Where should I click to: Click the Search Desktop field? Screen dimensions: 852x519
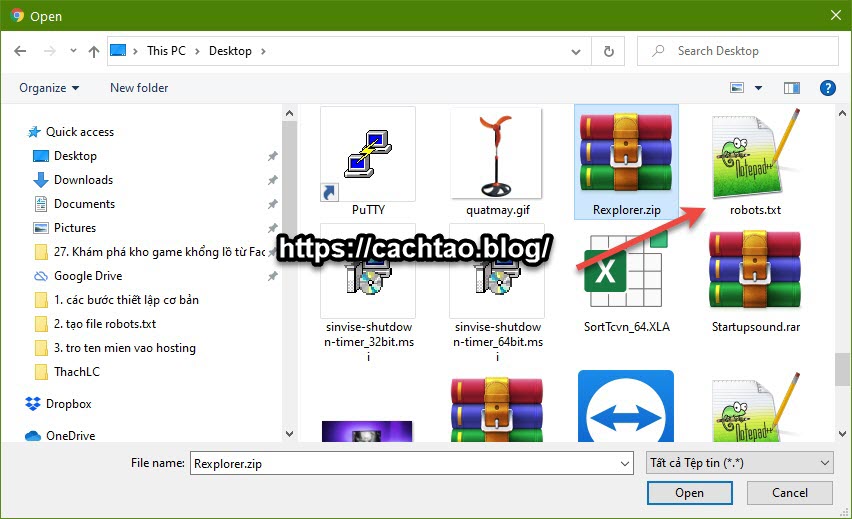[738, 51]
